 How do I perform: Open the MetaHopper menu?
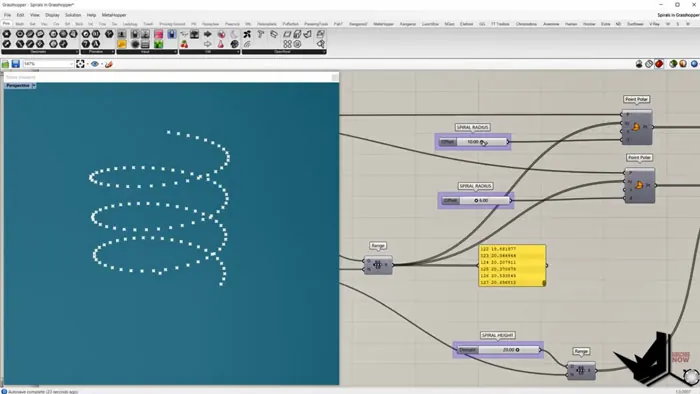click(x=114, y=15)
